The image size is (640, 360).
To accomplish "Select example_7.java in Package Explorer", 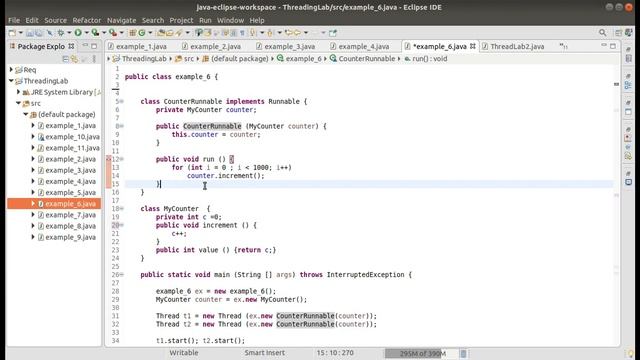I will click(70, 215).
